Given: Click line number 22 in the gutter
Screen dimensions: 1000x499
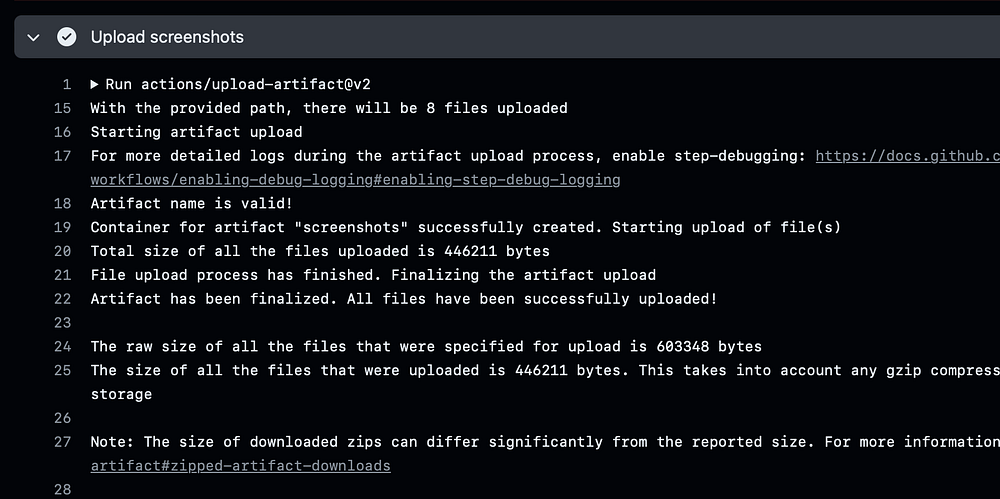Looking at the screenshot, I should pyautogui.click(x=62, y=299).
